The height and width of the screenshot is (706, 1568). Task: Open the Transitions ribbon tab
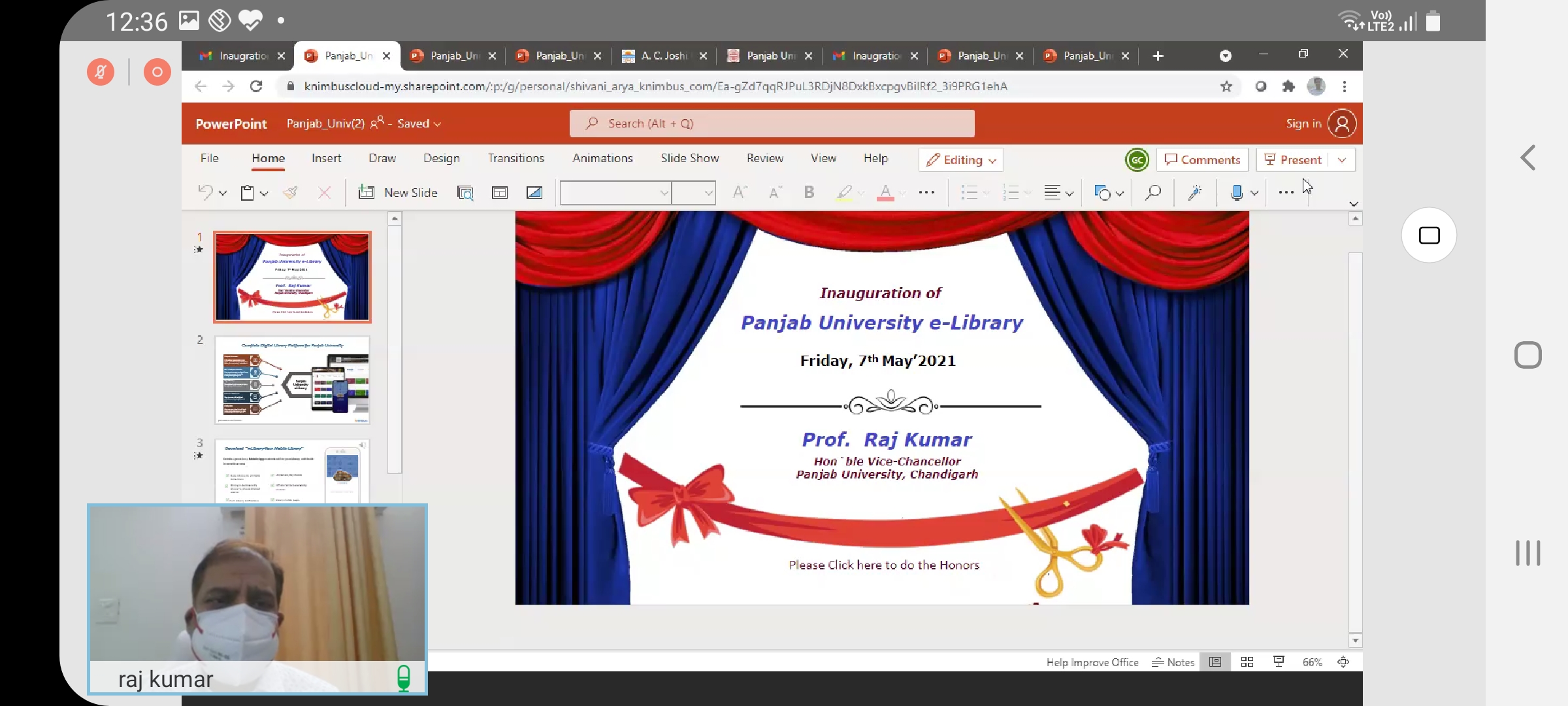pyautogui.click(x=515, y=158)
